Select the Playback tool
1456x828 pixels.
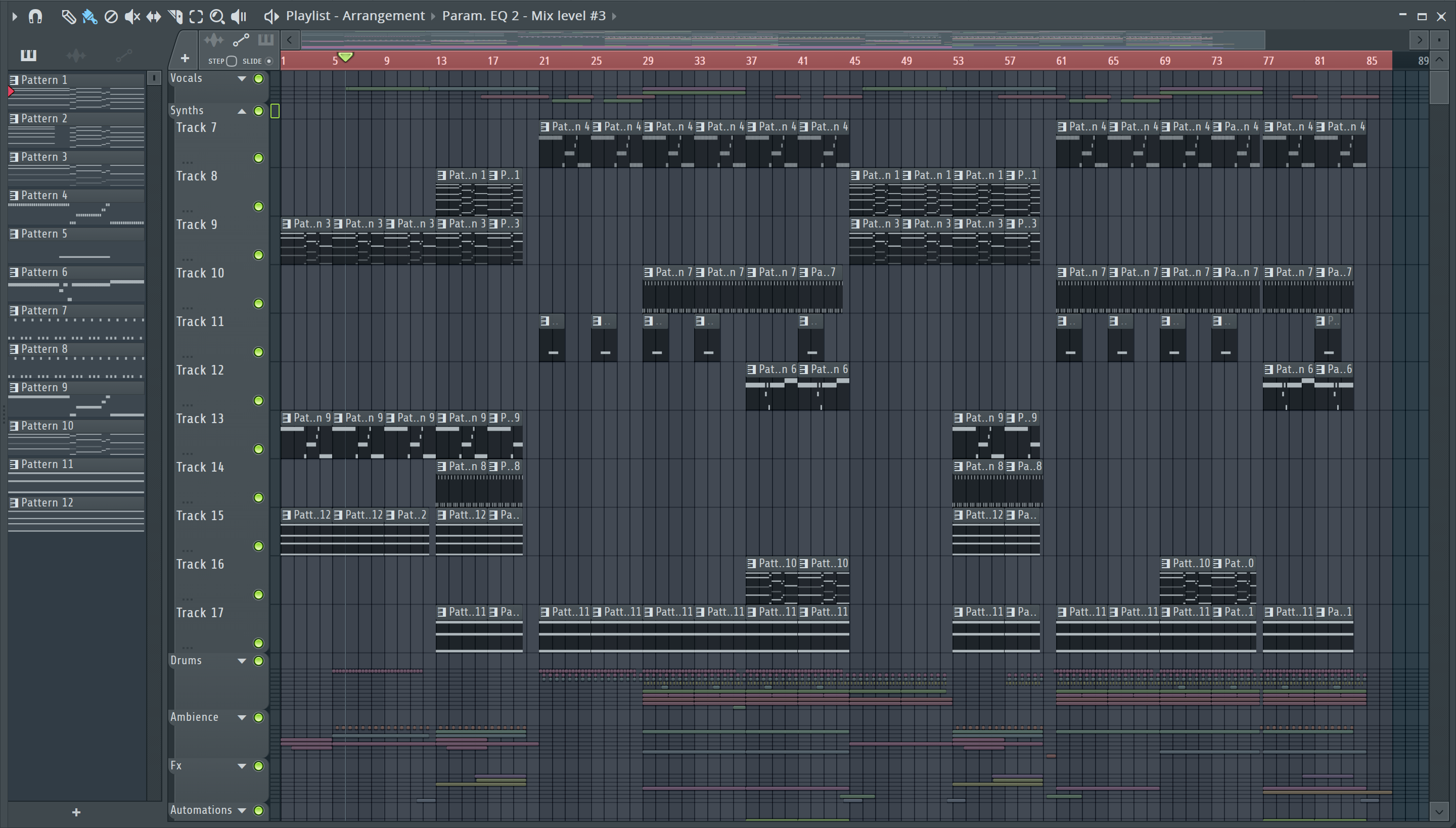239,17
